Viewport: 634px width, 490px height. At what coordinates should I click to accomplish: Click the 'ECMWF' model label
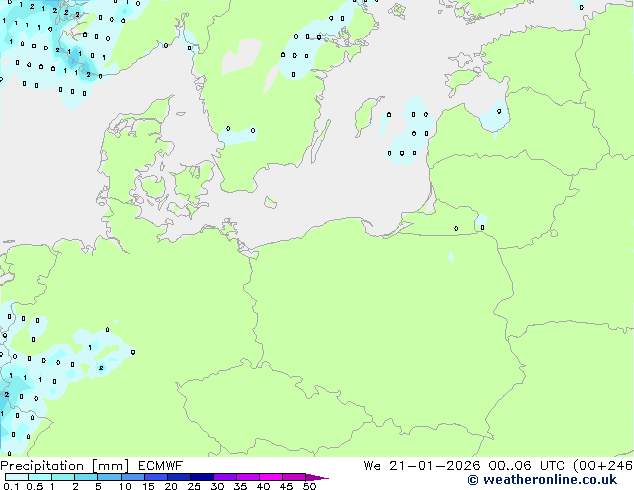point(161,466)
